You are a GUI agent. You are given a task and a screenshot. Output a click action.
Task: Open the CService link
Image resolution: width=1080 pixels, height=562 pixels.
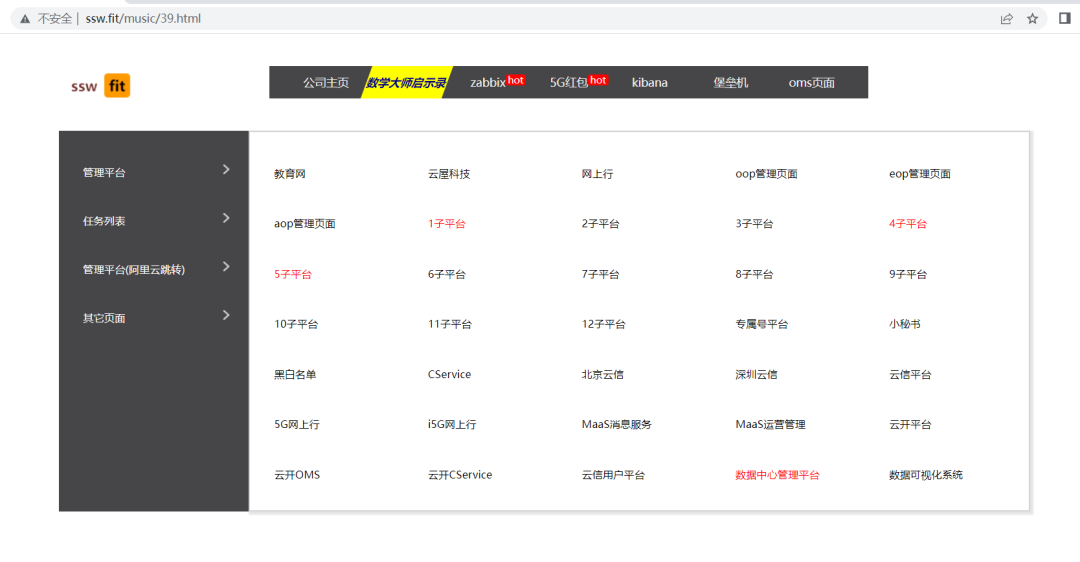449,375
